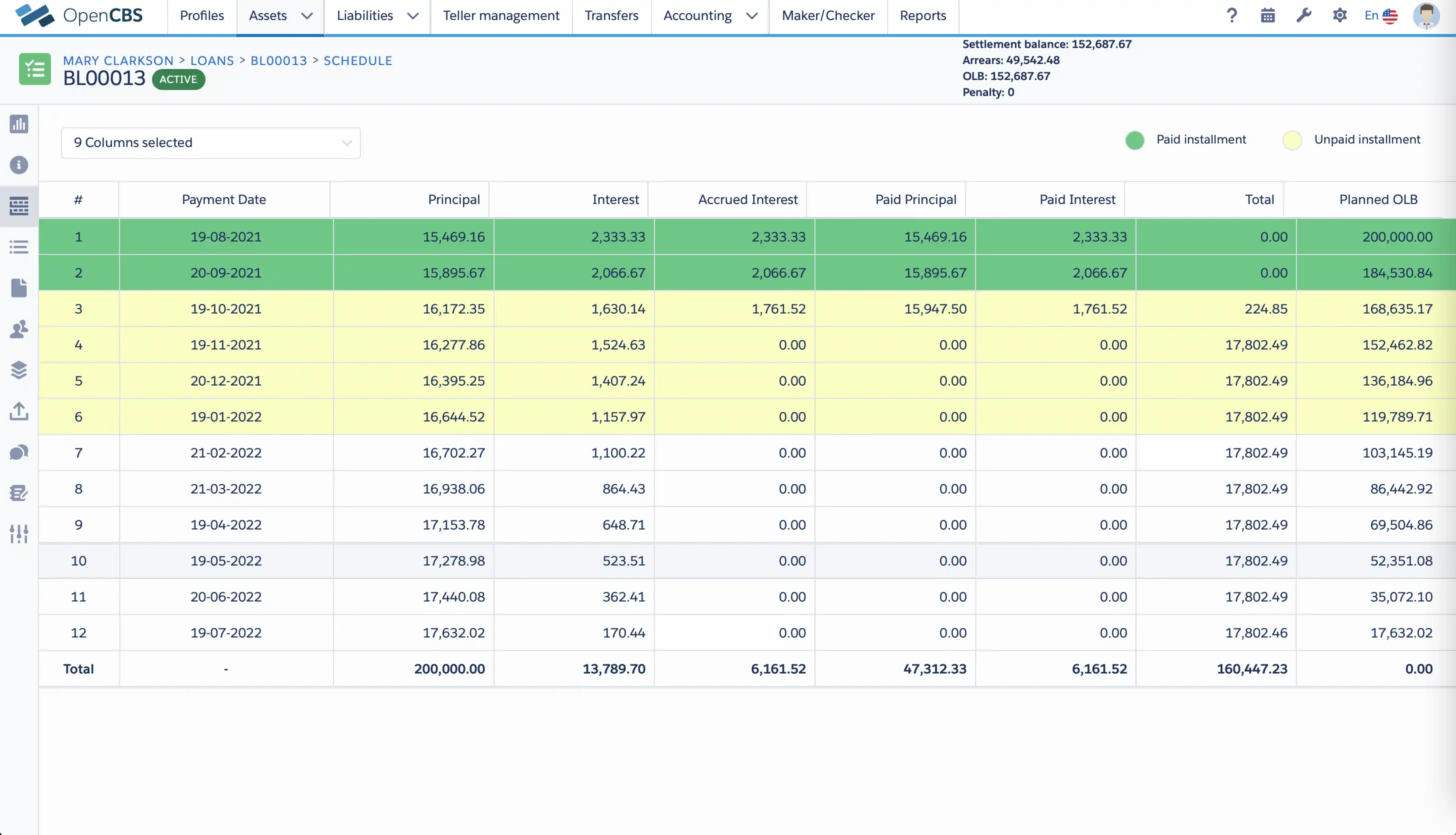
Task: Open sidebar list lines icon
Action: pos(19,247)
